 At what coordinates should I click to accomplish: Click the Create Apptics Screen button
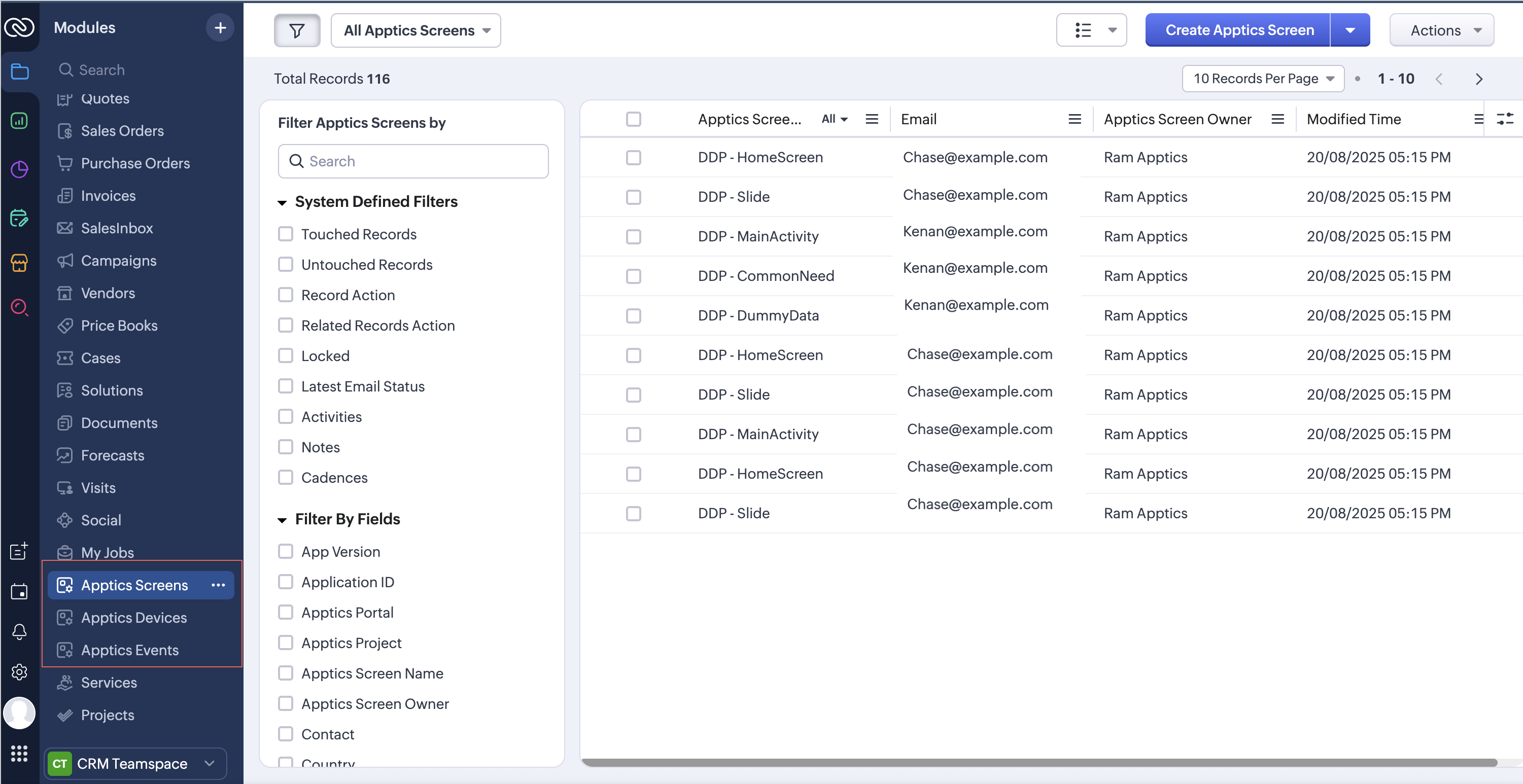point(1238,30)
